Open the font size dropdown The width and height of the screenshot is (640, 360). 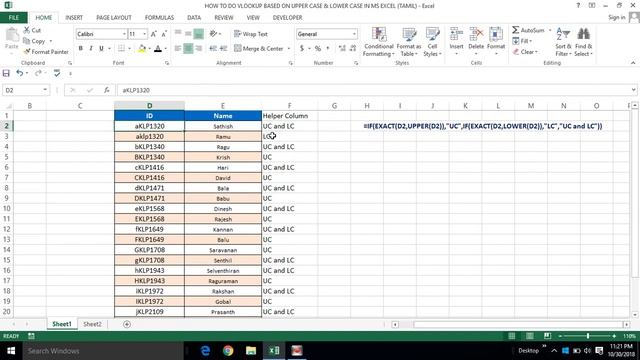point(144,34)
